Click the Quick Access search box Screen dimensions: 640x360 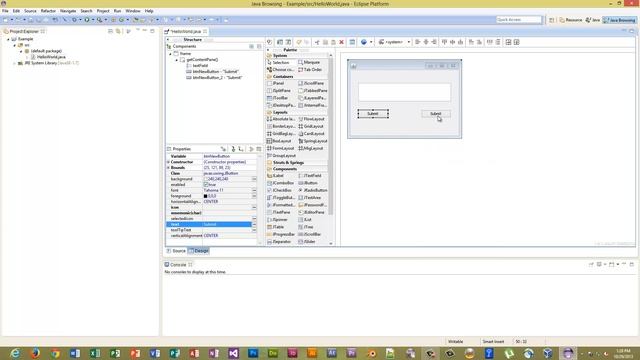[x=519, y=20]
